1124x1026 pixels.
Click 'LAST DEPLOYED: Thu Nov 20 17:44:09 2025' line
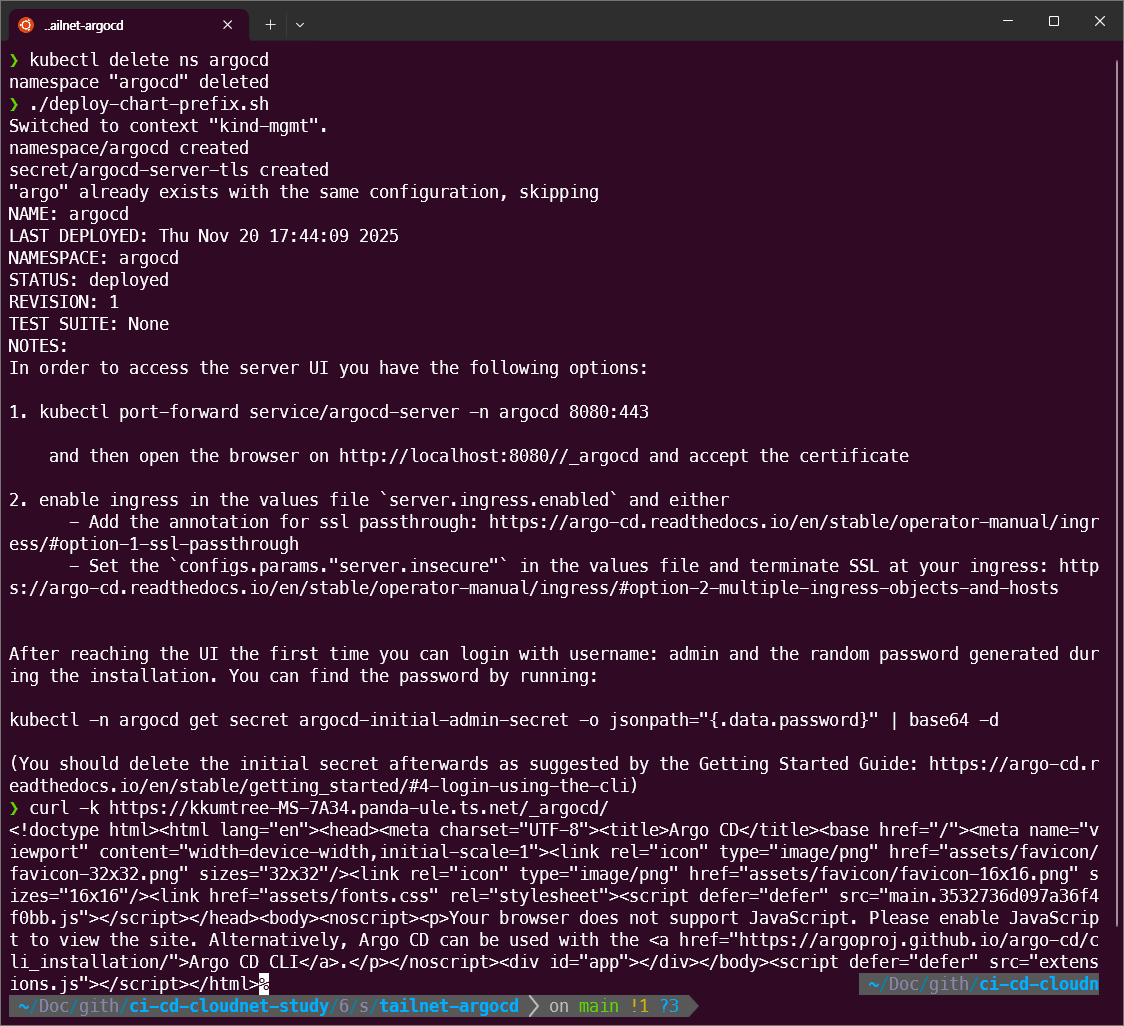tap(204, 236)
